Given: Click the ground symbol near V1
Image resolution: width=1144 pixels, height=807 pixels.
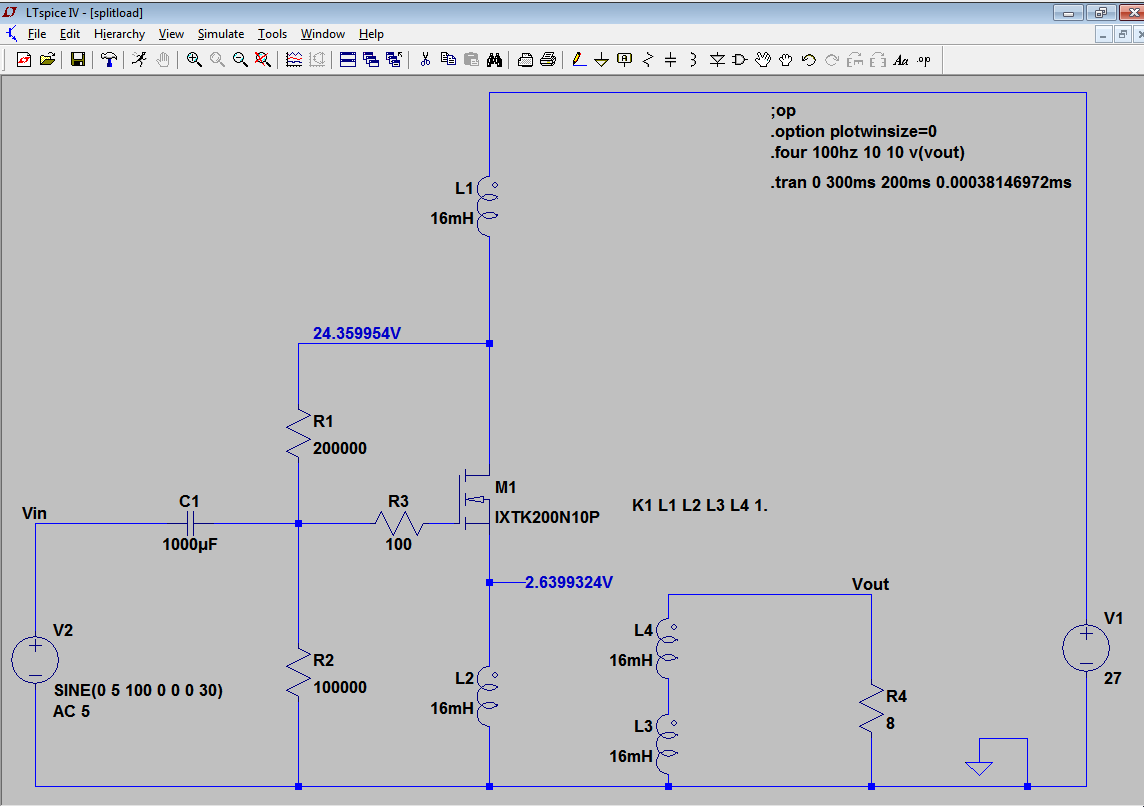Looking at the screenshot, I should 978,768.
